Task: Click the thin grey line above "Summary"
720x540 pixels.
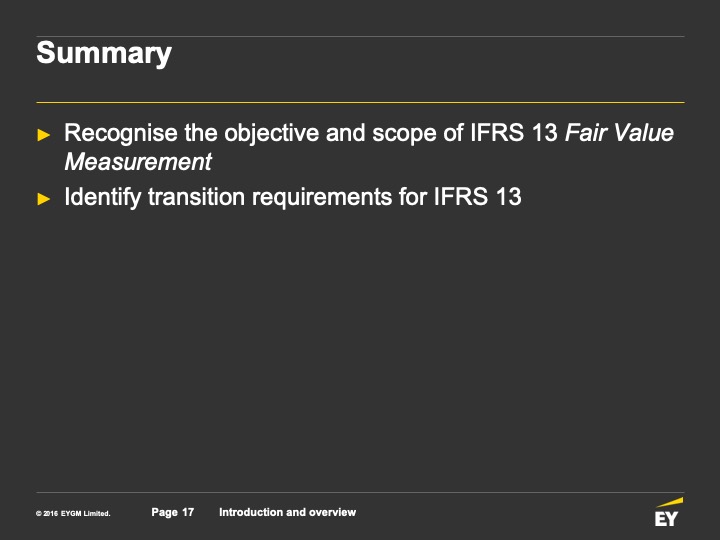Action: [x=360, y=36]
